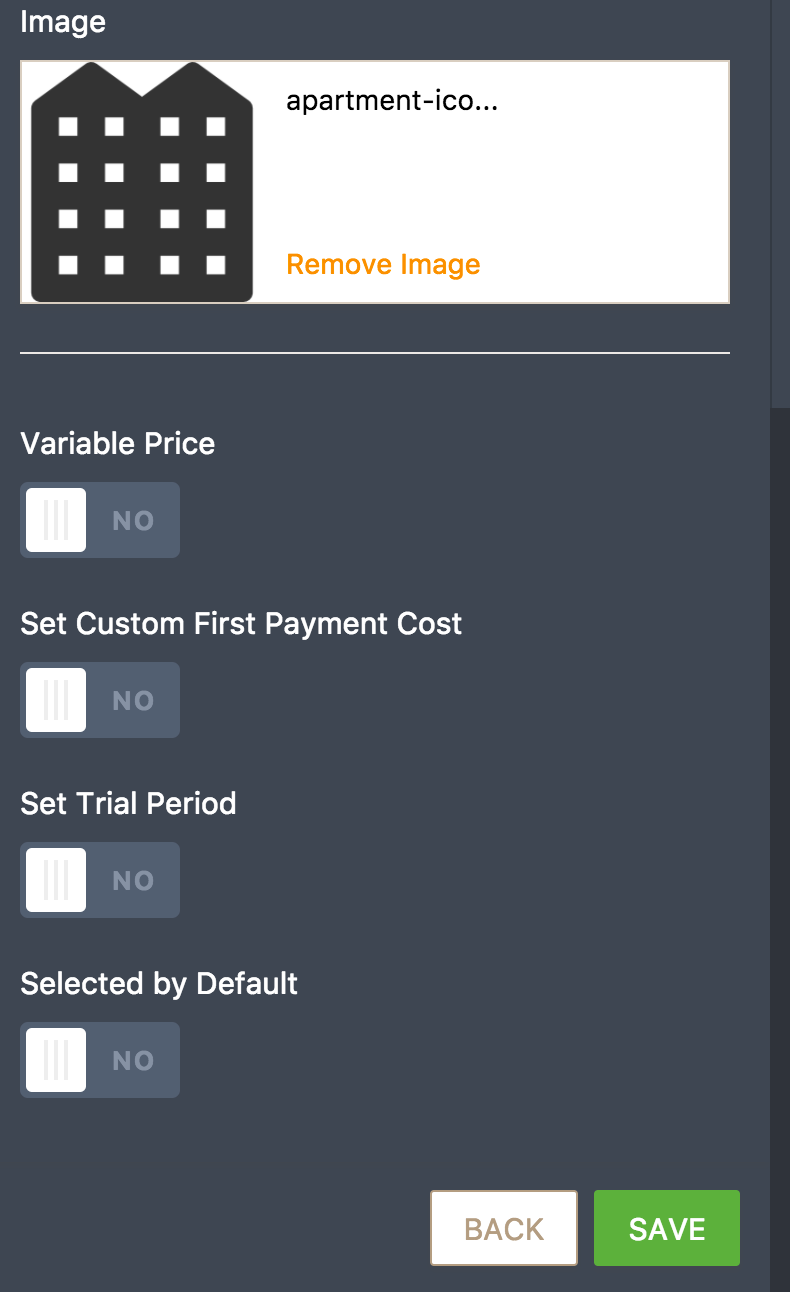Click the NO label under Set Trial Period

click(x=133, y=880)
